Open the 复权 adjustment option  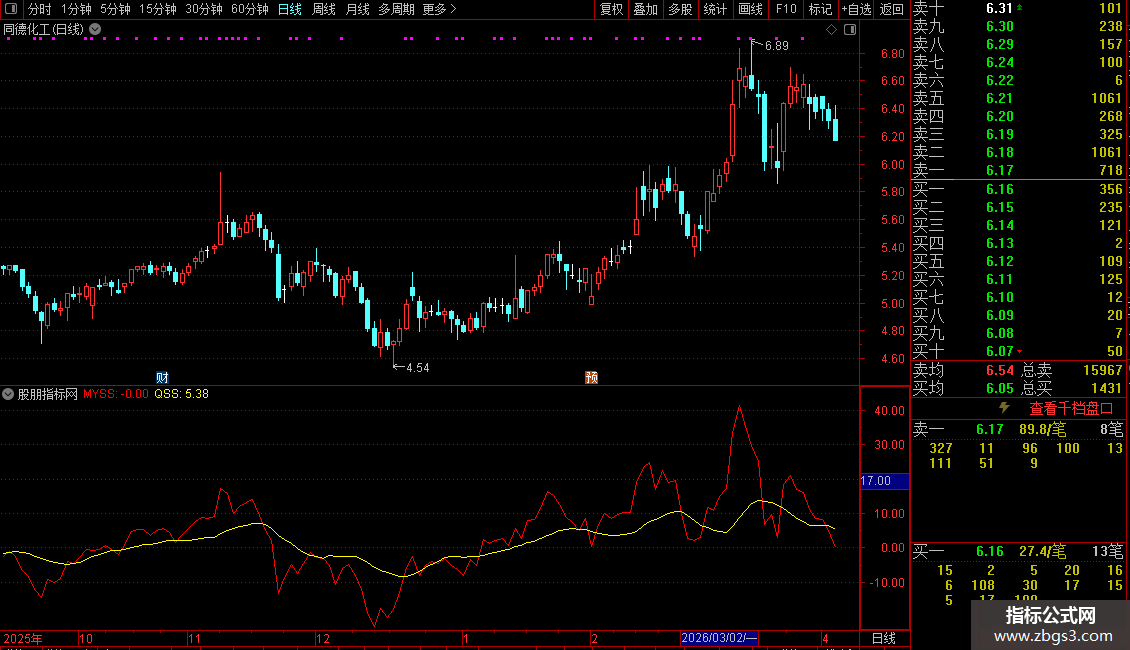611,9
